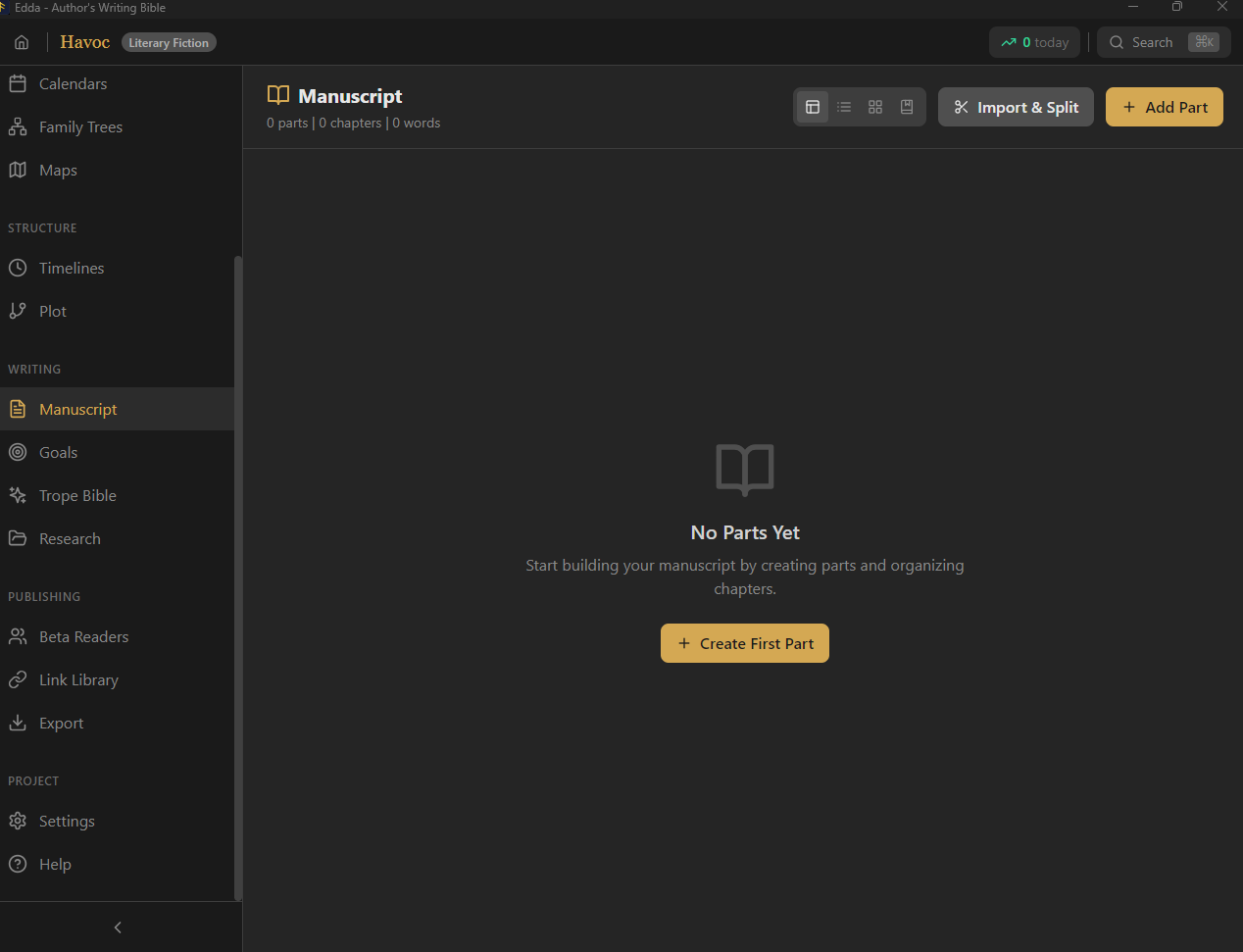The image size is (1243, 952).
Task: View the 0 today word count tracker
Action: (1034, 42)
